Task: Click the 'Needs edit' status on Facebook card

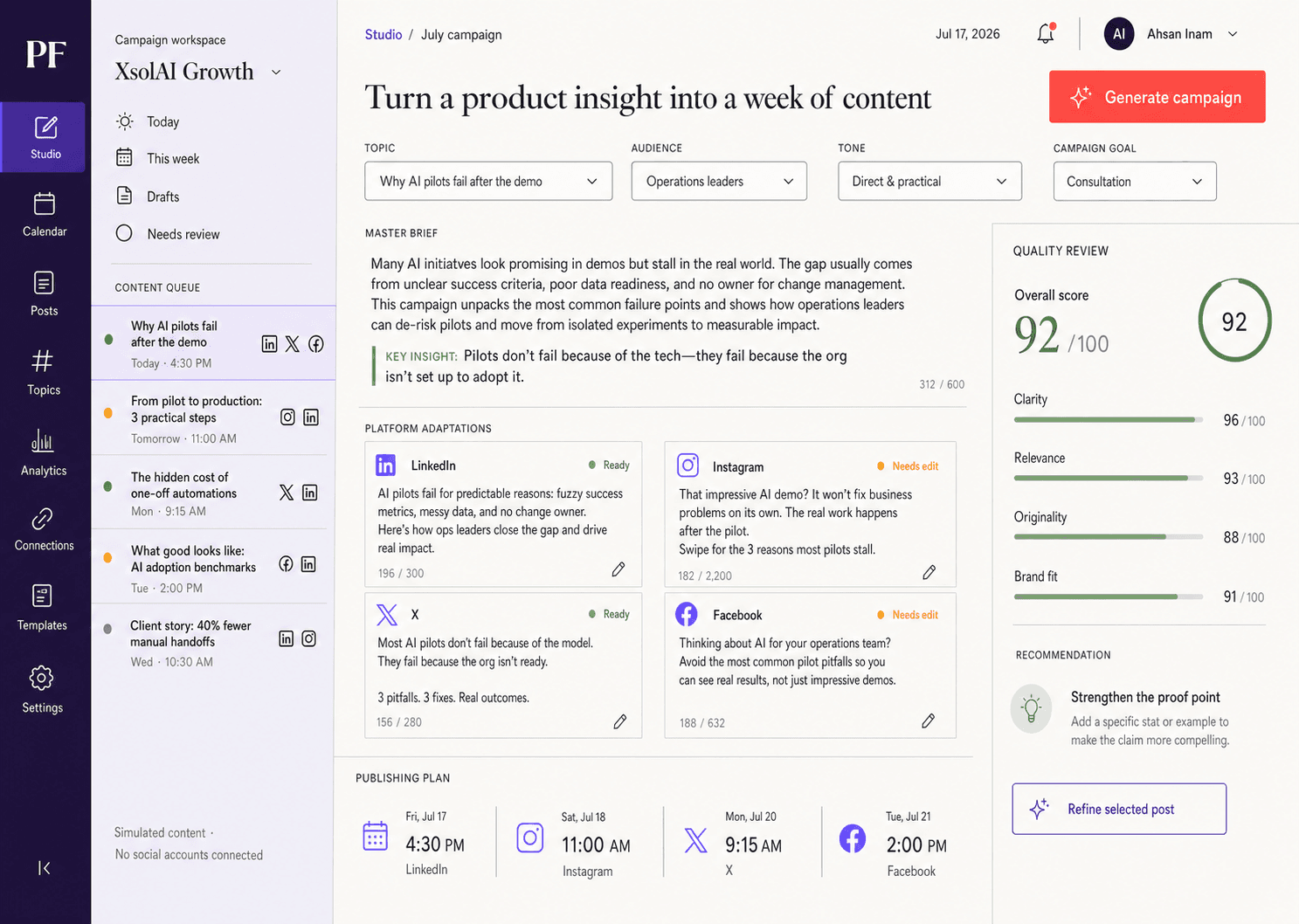Action: [908, 615]
